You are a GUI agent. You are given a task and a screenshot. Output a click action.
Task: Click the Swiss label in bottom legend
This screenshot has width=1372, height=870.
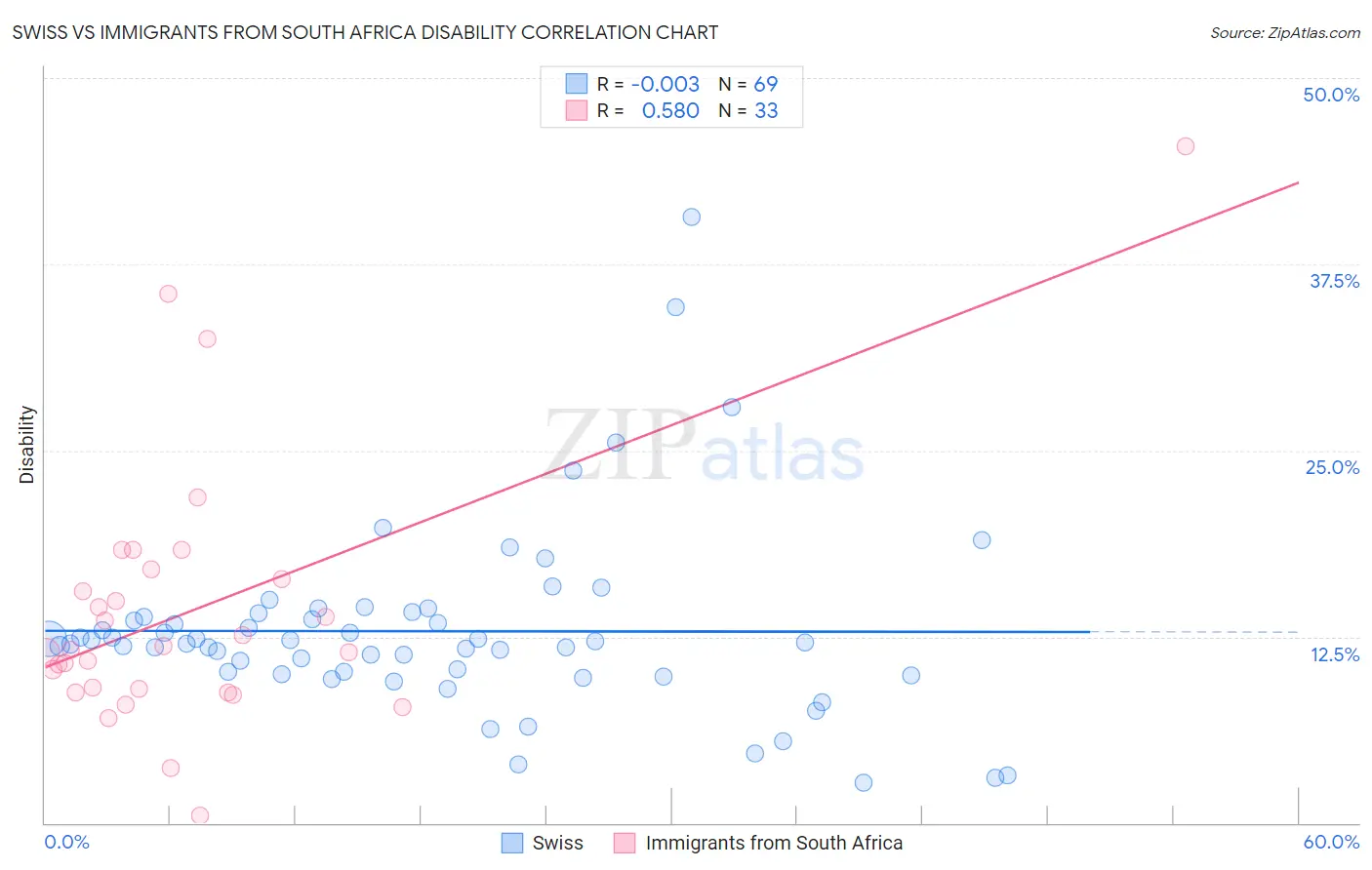558,843
